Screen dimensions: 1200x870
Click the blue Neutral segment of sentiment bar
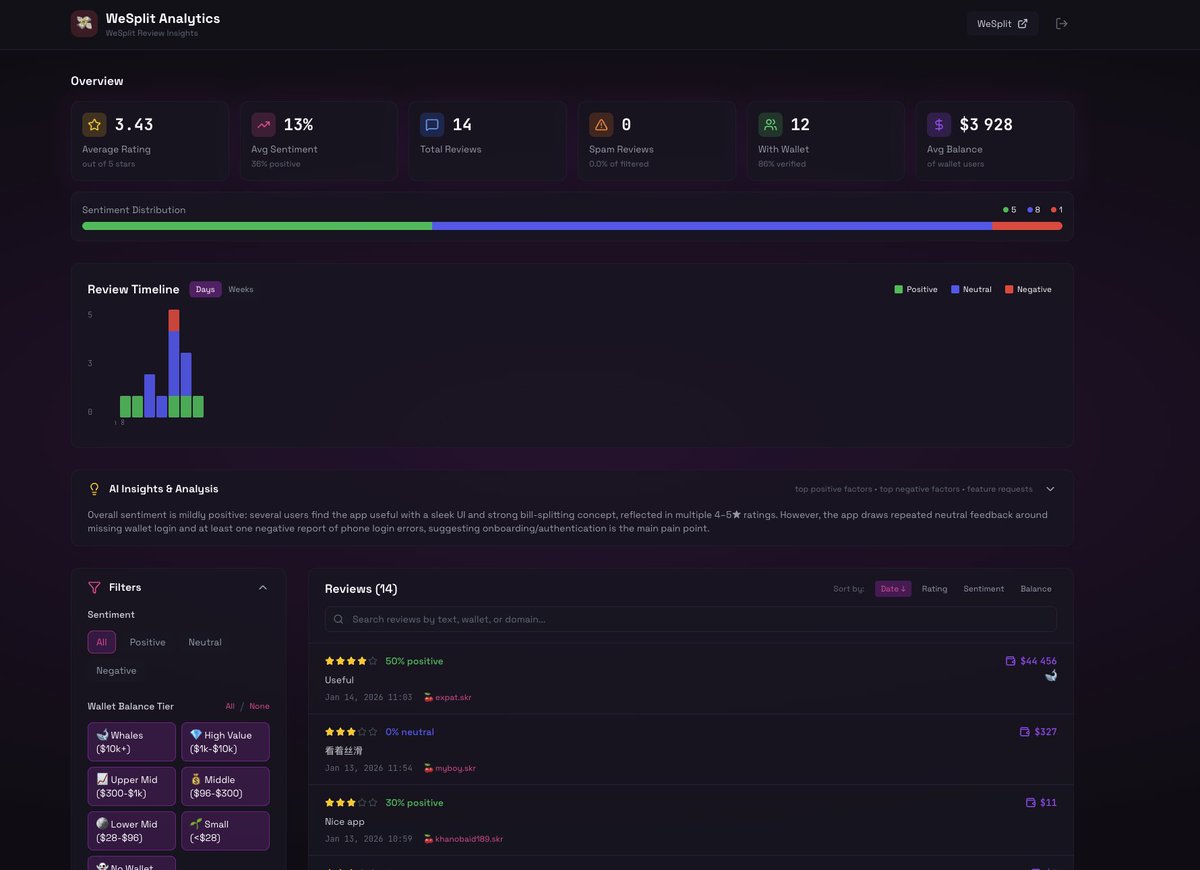(712, 226)
